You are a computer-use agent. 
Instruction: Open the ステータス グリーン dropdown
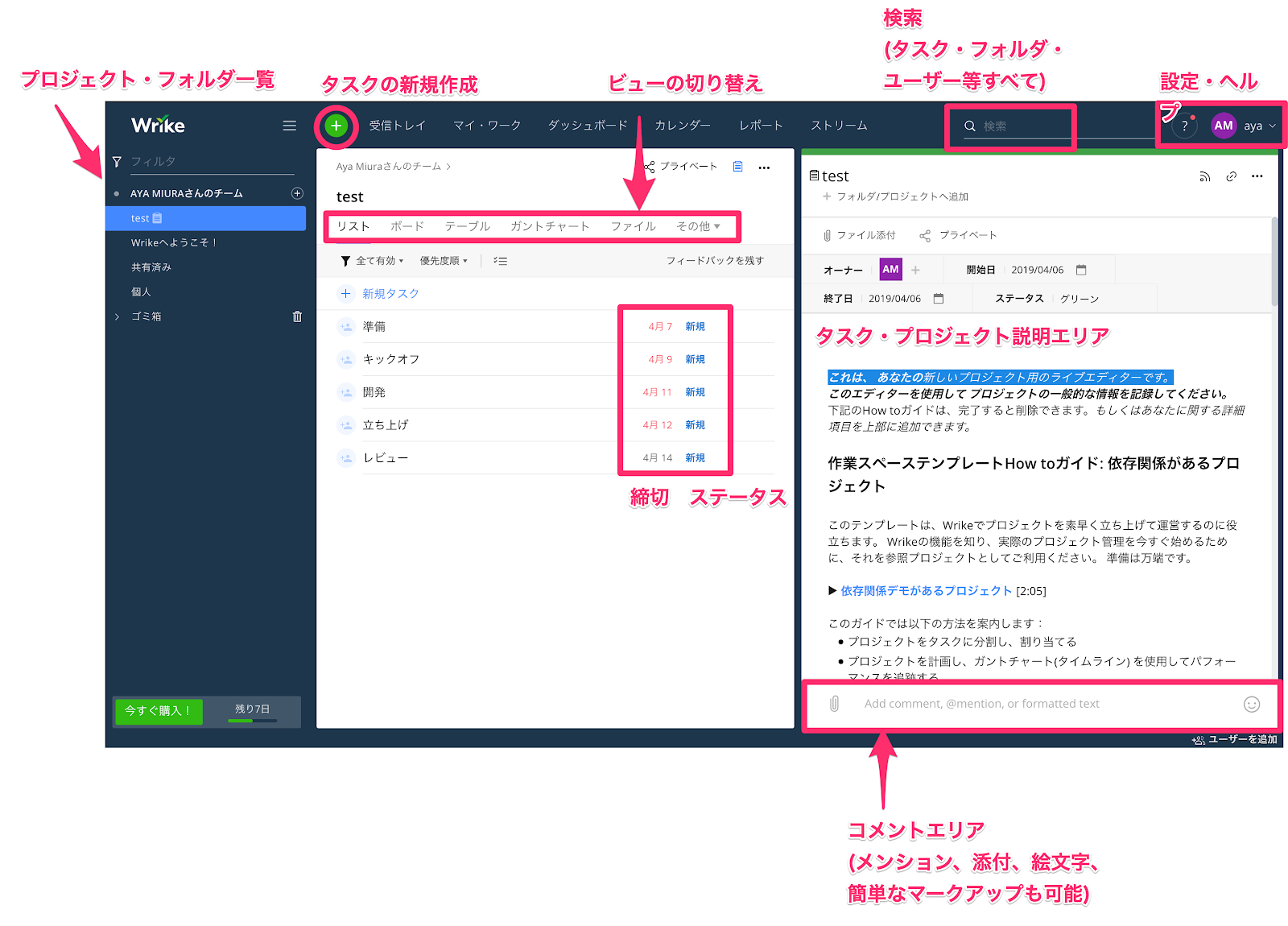(x=1079, y=298)
